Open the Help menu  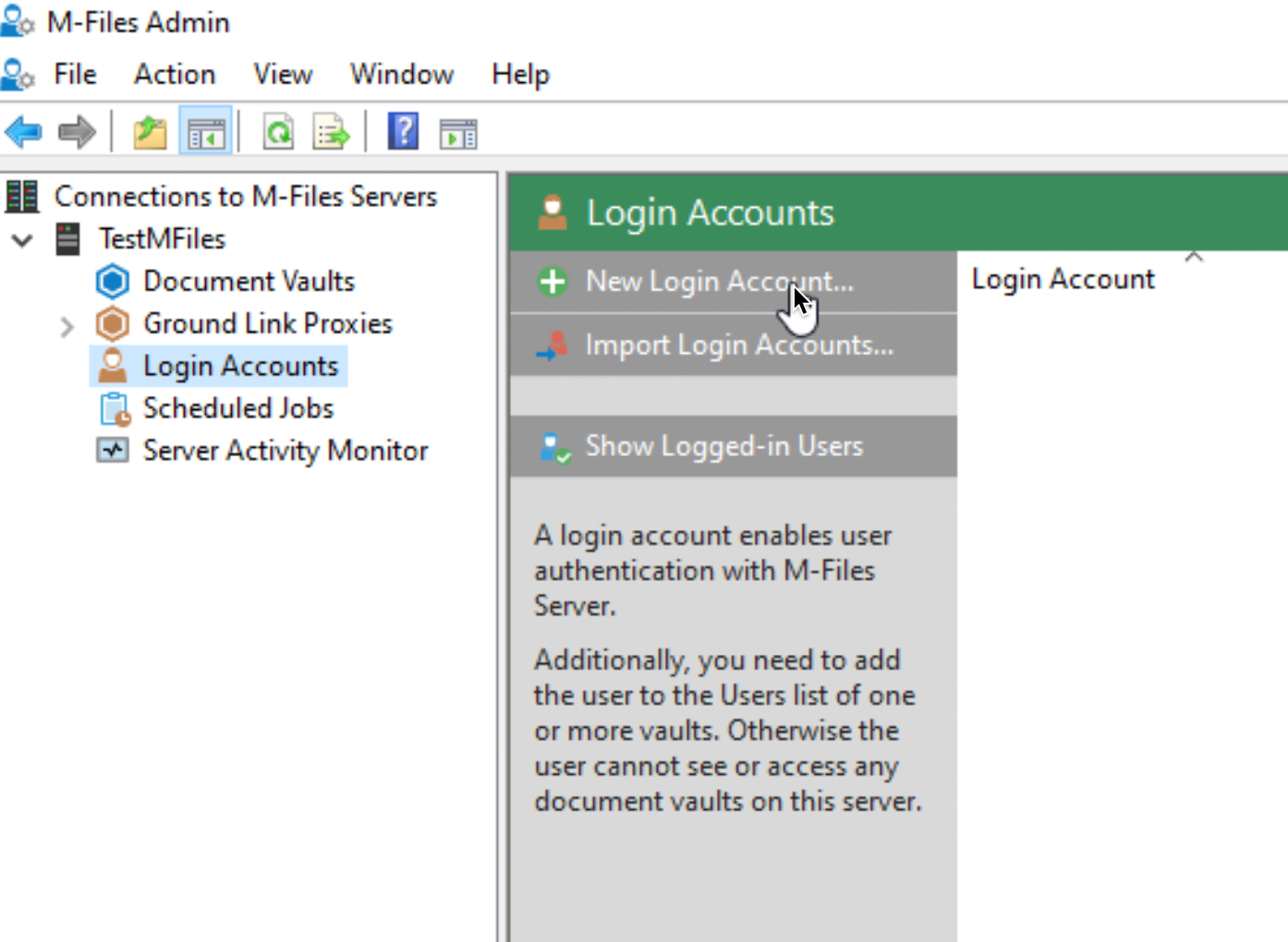(x=520, y=74)
